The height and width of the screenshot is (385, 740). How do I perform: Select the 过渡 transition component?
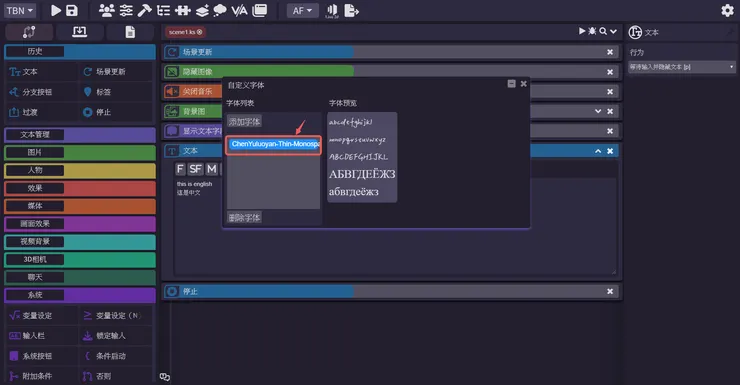click(42, 112)
